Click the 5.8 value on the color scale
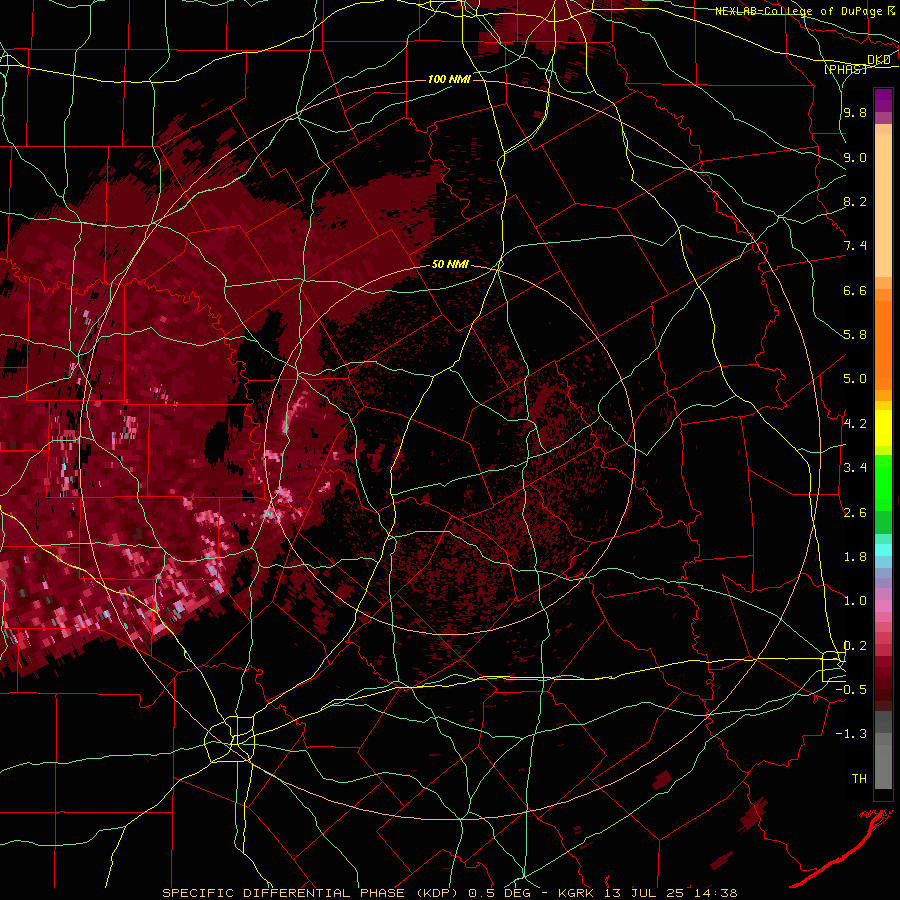 click(x=855, y=335)
